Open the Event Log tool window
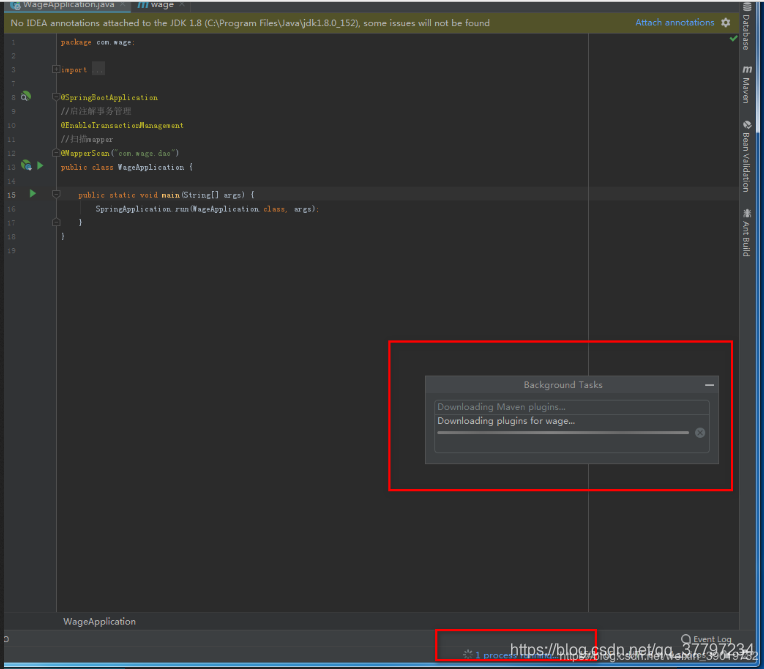Viewport: 764px width, 669px height. click(707, 639)
